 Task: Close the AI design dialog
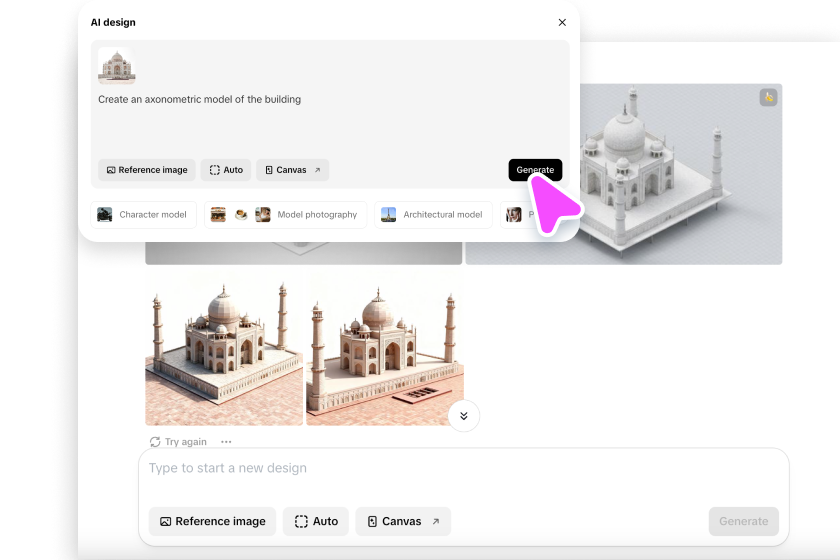pos(561,22)
